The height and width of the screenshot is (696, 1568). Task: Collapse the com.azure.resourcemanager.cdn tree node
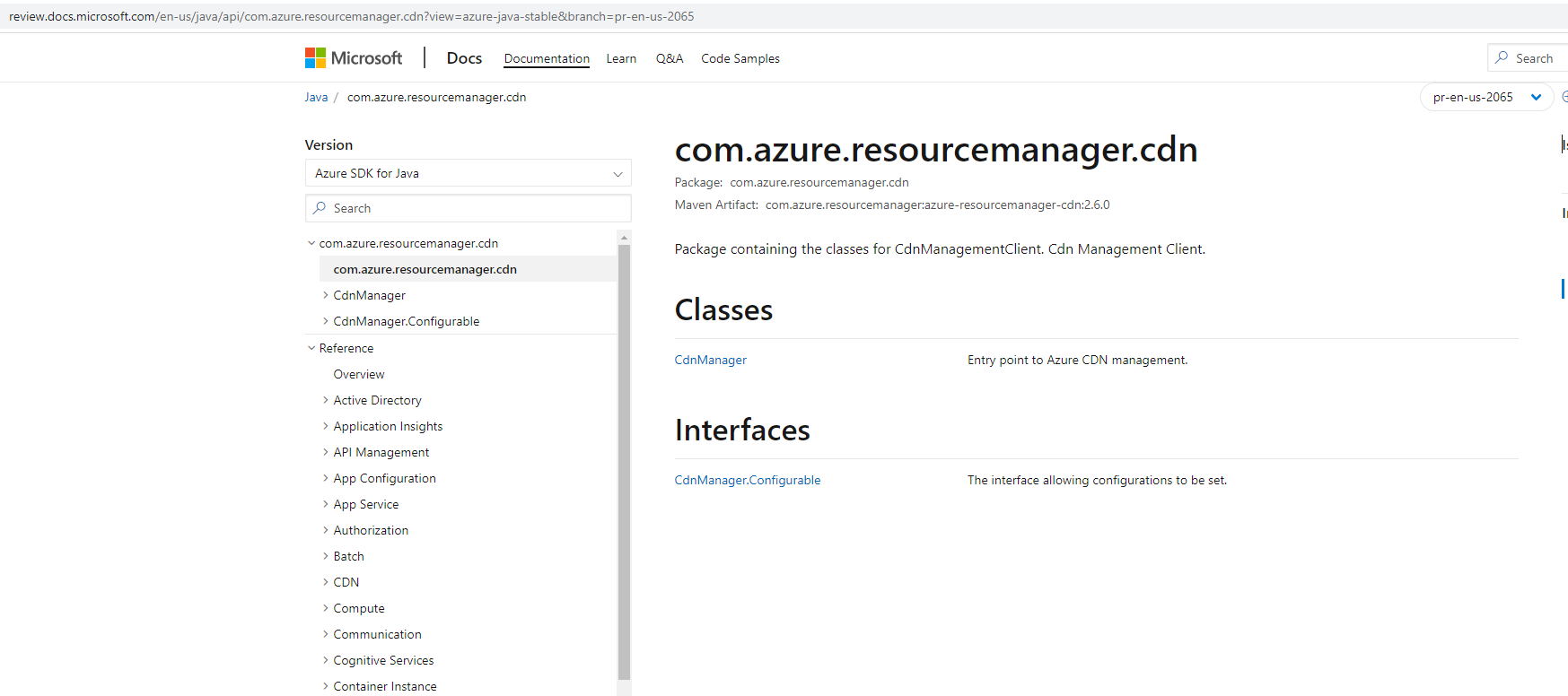point(311,243)
